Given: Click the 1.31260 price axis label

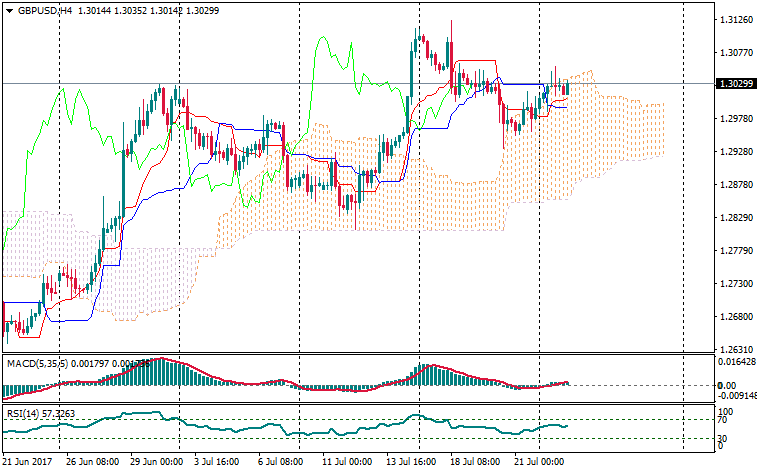Looking at the screenshot, I should 735,19.
